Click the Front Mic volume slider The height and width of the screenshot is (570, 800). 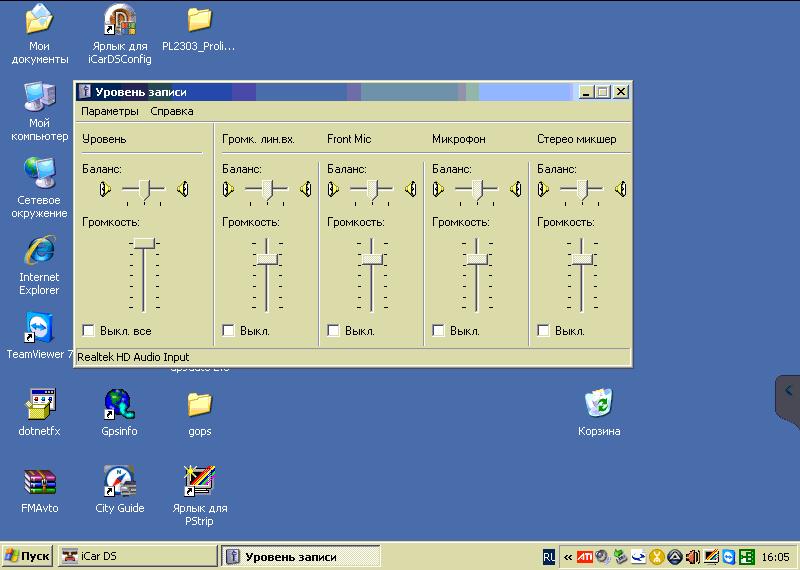click(372, 259)
